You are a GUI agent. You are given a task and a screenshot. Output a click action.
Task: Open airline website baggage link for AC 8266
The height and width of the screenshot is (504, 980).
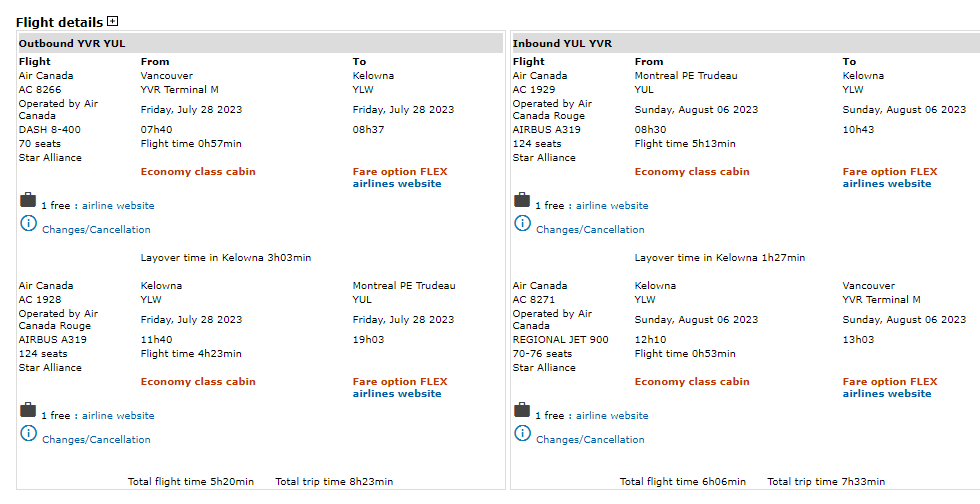(x=118, y=206)
